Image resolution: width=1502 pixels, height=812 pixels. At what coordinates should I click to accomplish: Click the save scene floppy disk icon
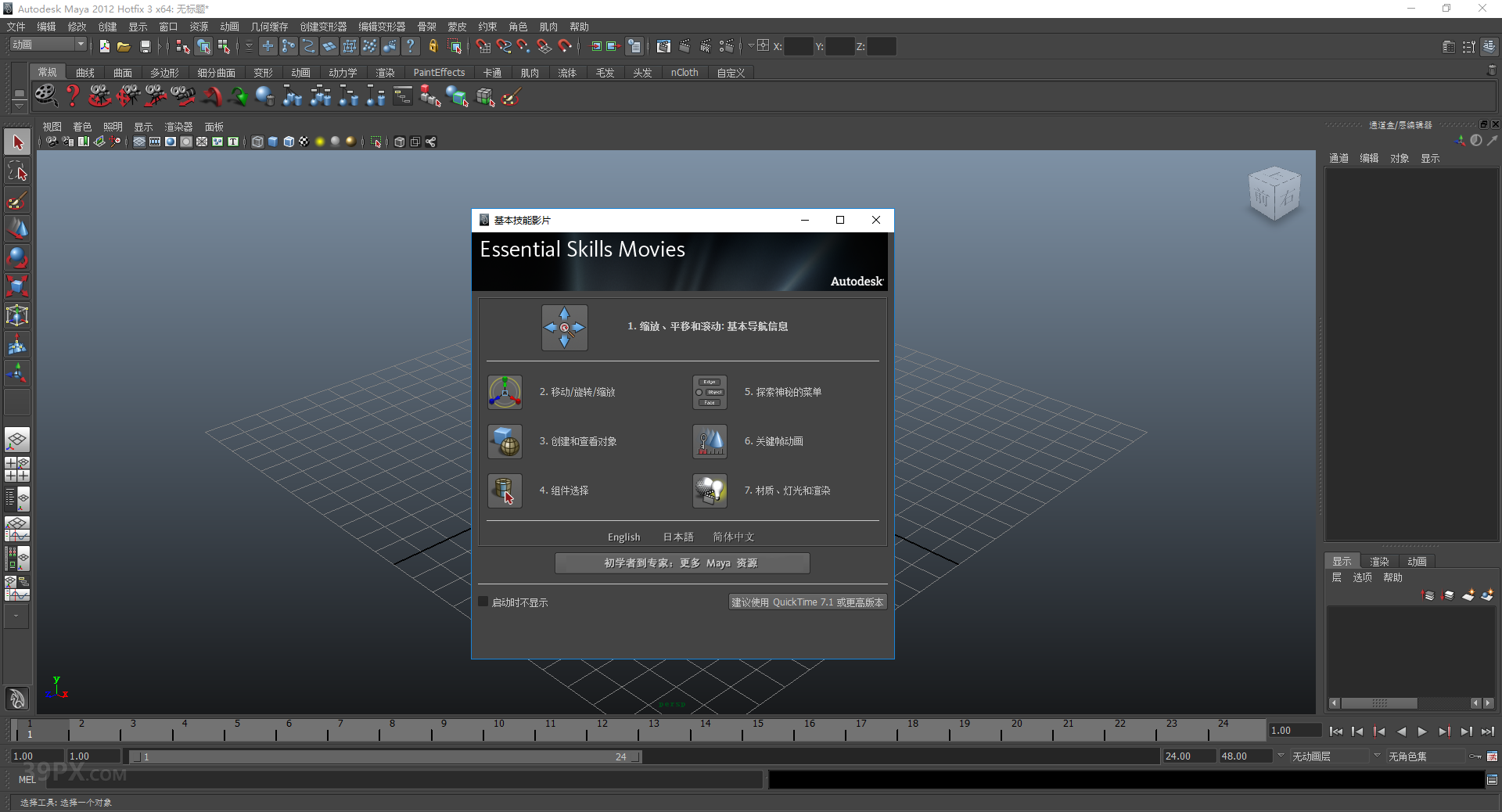pyautogui.click(x=145, y=47)
